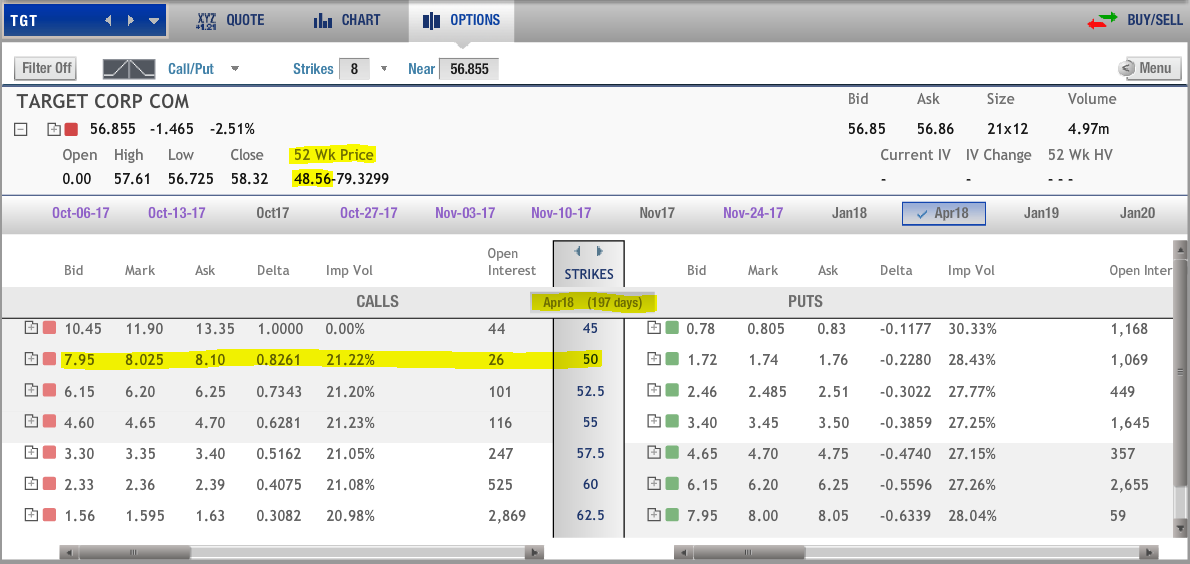The image size is (1190, 564).
Task: Select the Jan18 expiration
Action: pos(849,213)
